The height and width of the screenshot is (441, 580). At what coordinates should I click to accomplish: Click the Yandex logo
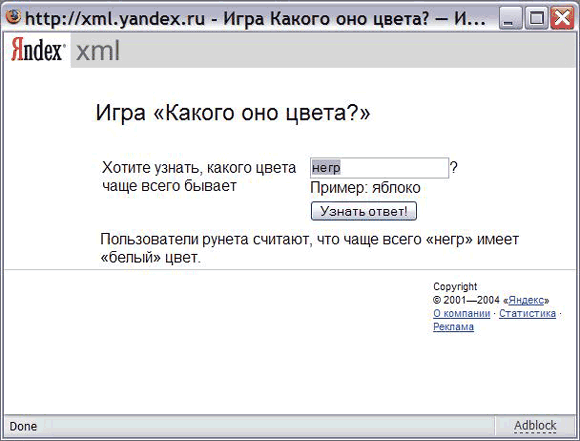38,50
